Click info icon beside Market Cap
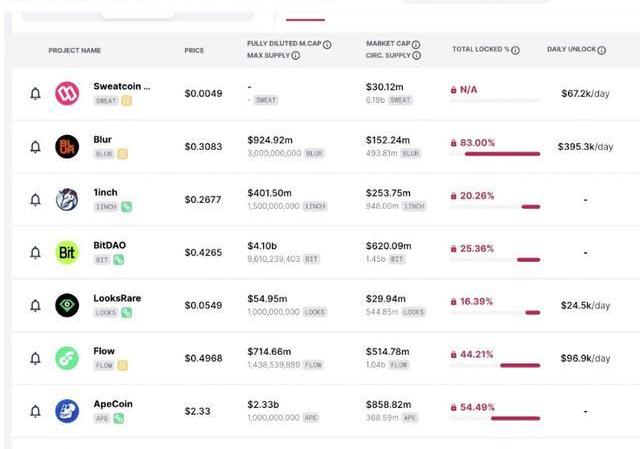 coord(416,44)
